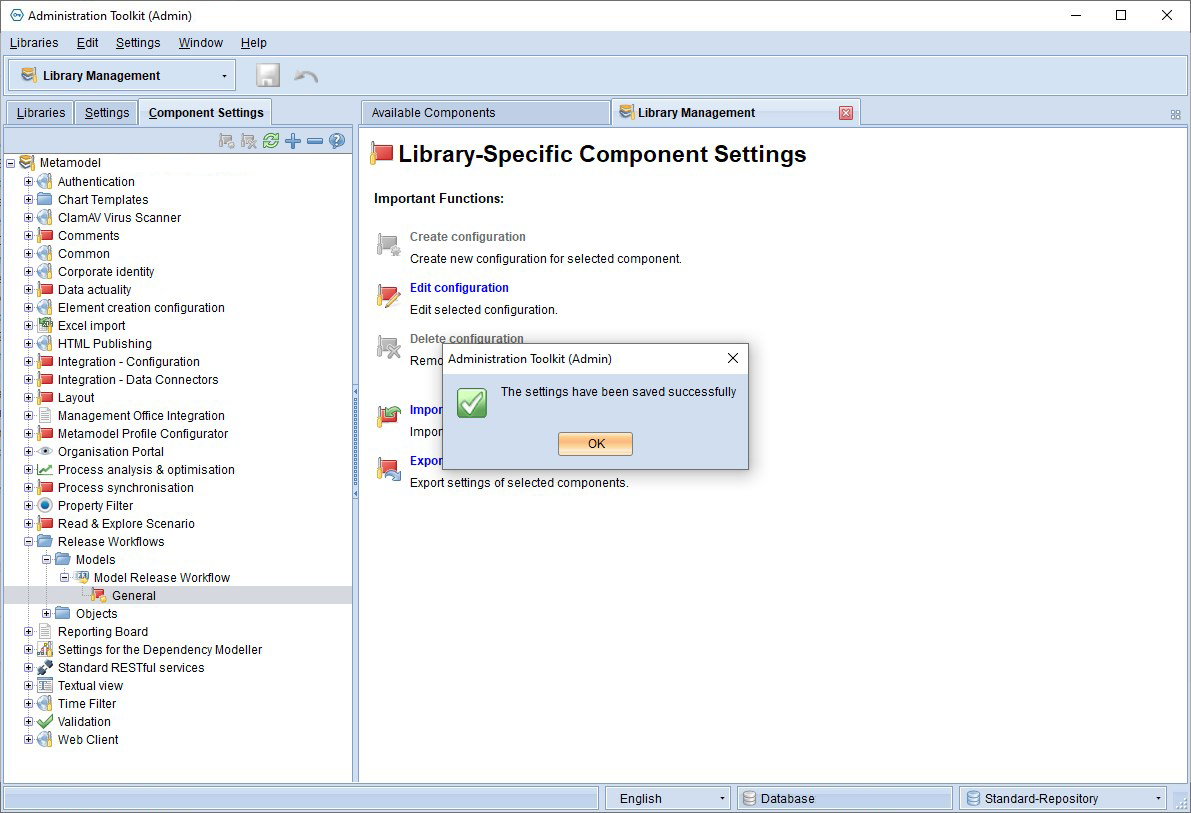Screen dimensions: 1191x813
Task: Click the Edit configuration link
Action: (459, 288)
